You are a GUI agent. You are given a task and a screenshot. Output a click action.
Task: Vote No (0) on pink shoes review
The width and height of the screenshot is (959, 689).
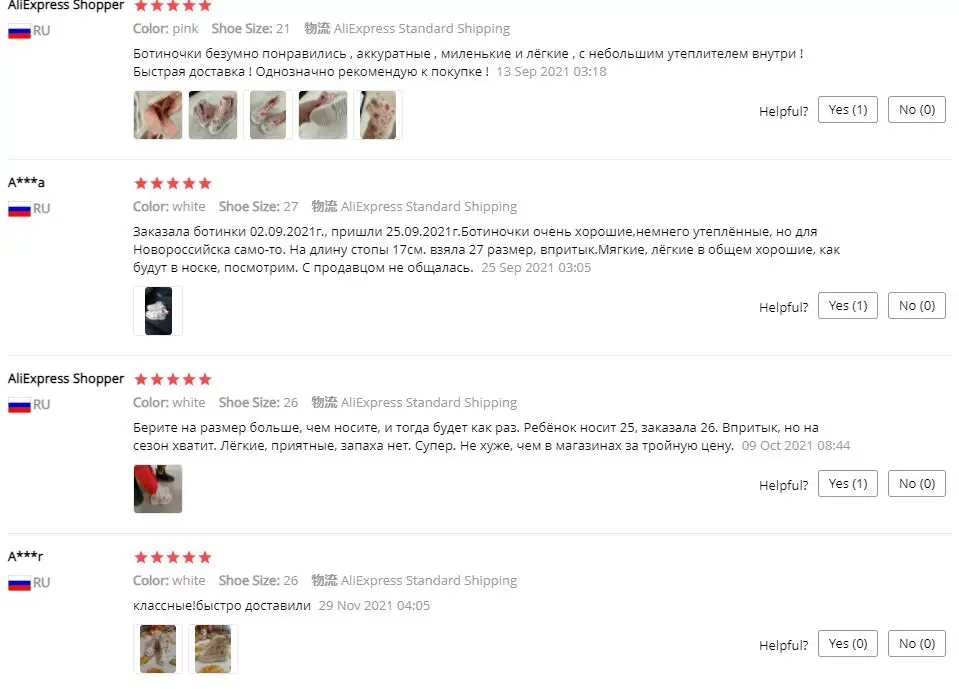[917, 109]
